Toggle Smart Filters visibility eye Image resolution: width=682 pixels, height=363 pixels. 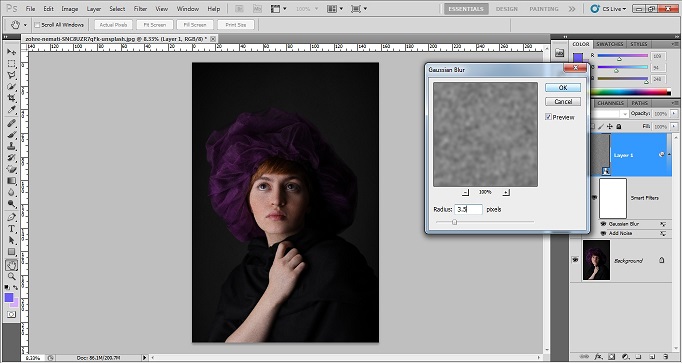[595, 198]
